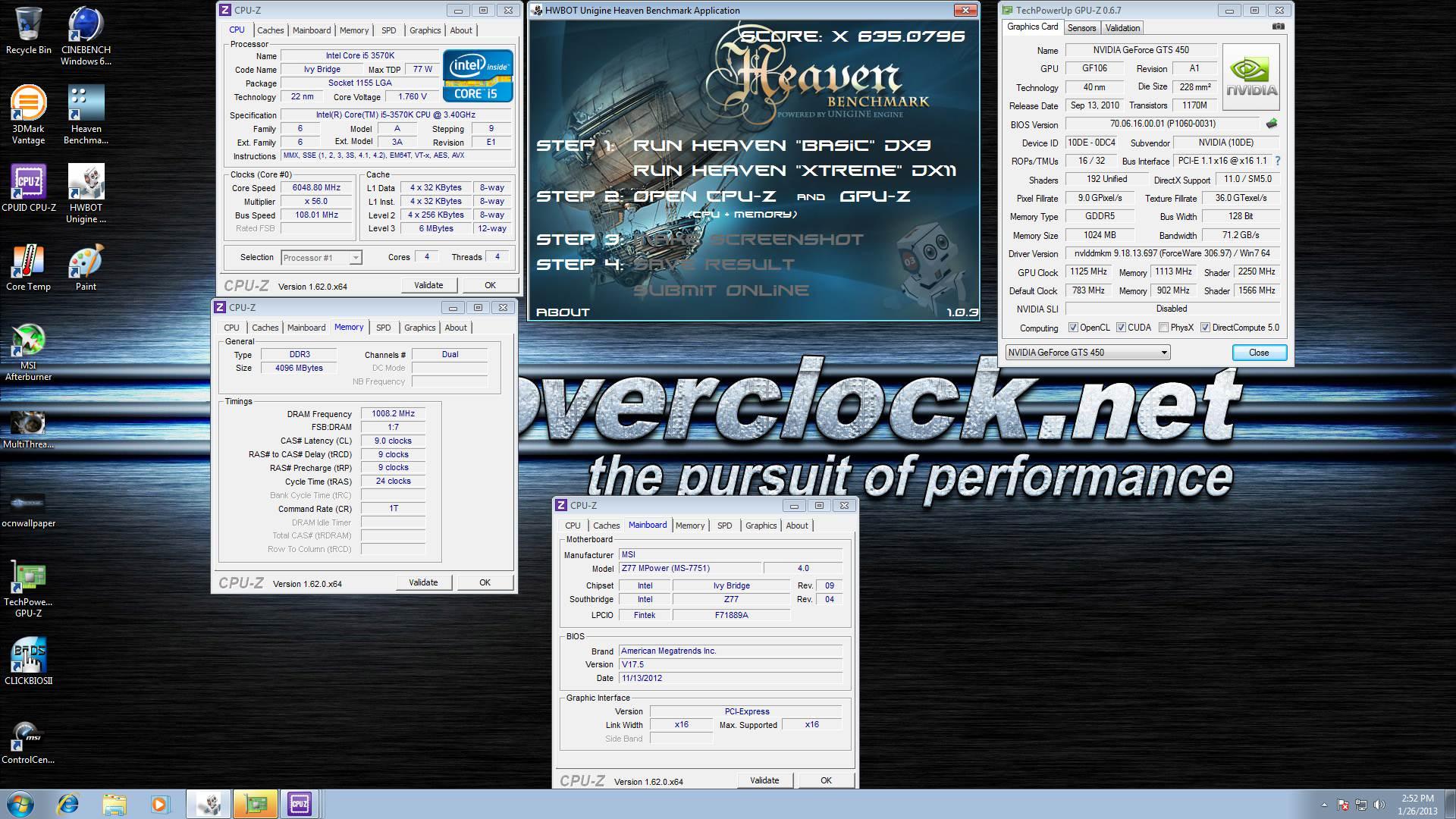
Task: Open SPD tab in Memory CPU-Z window
Action: click(384, 328)
